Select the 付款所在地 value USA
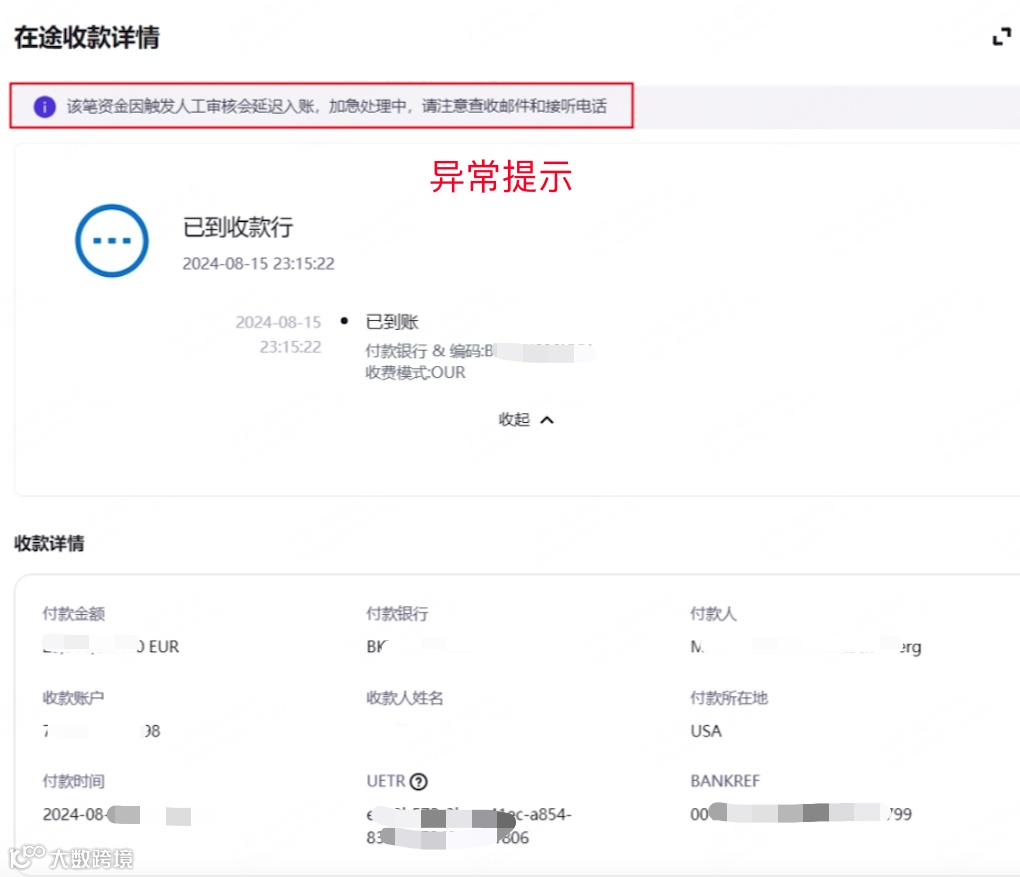The height and width of the screenshot is (877, 1020). tap(705, 731)
